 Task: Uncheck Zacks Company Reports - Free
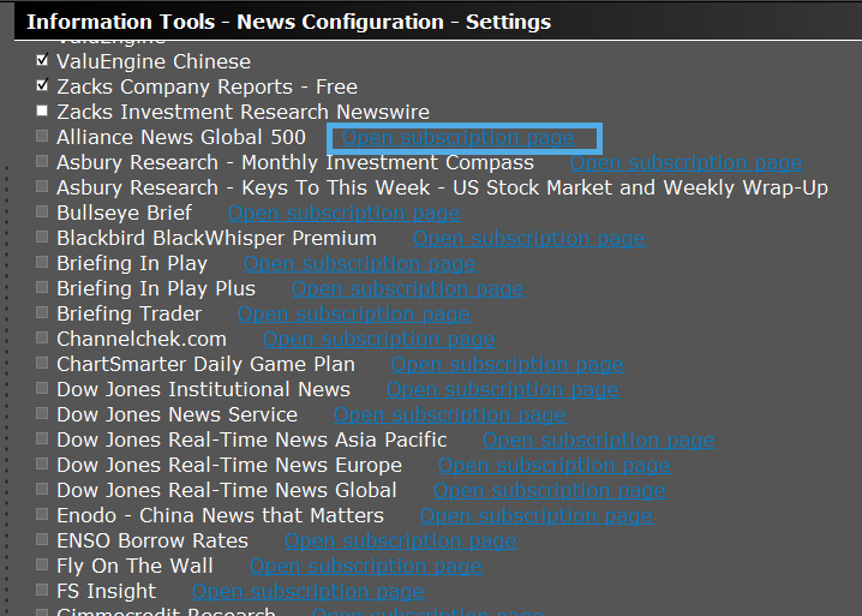41,85
